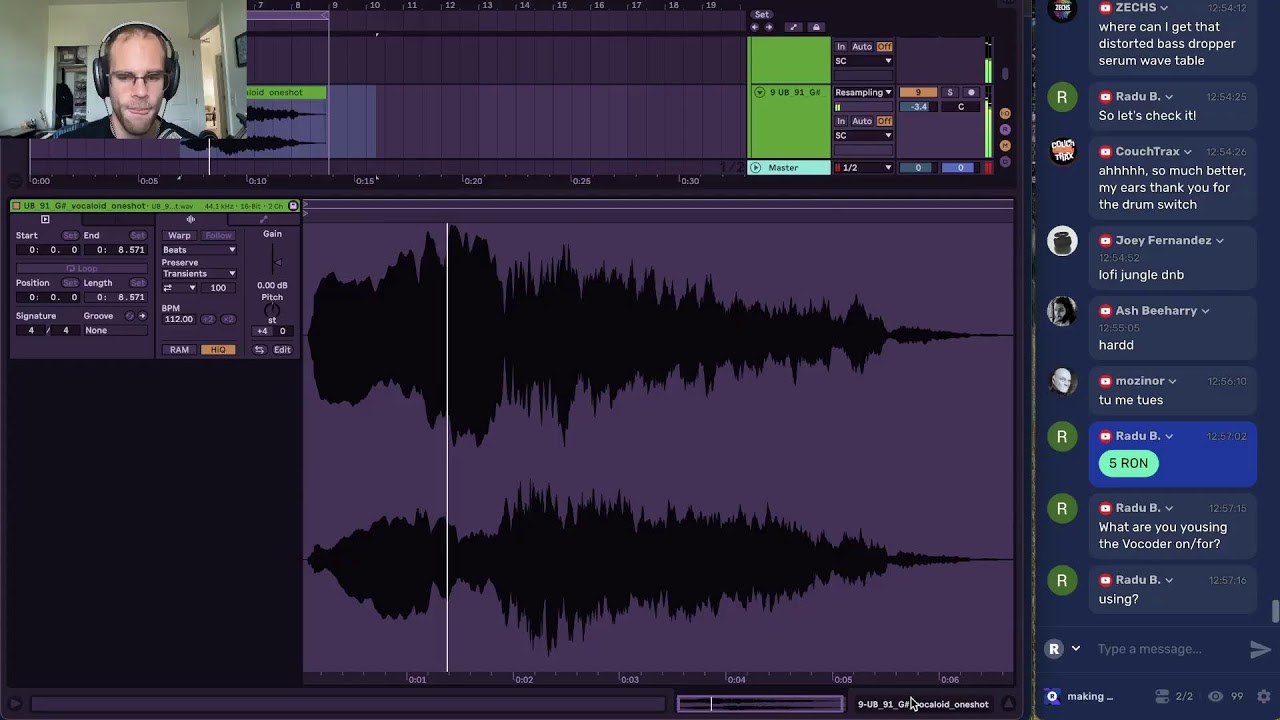Click the detail view triangle icon
Image resolution: width=1280 pixels, height=720 pixels.
1008,704
